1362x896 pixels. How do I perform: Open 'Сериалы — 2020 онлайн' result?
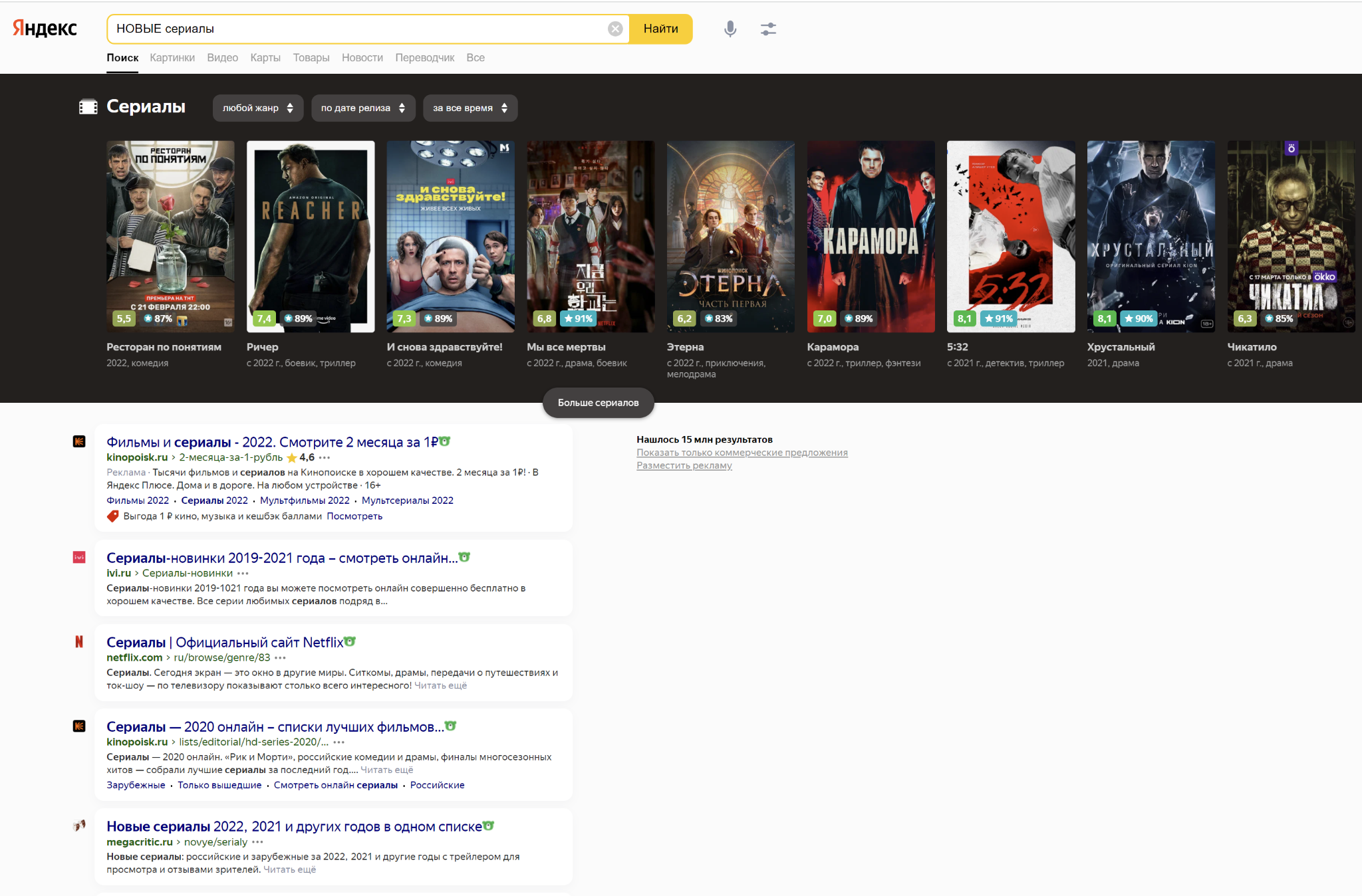(x=275, y=727)
